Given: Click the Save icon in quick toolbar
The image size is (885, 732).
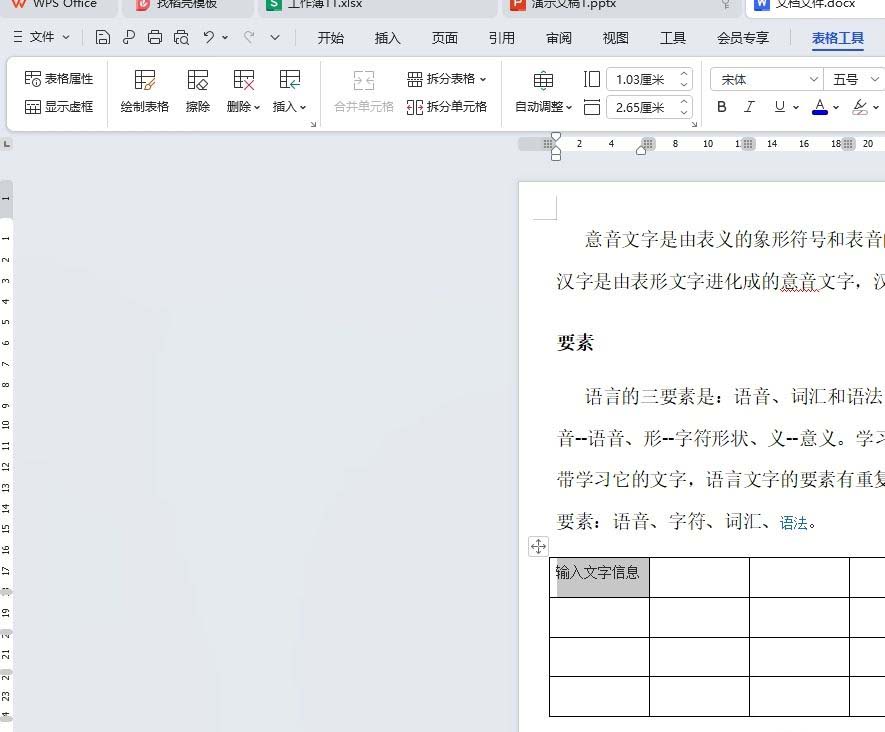Looking at the screenshot, I should coord(102,38).
